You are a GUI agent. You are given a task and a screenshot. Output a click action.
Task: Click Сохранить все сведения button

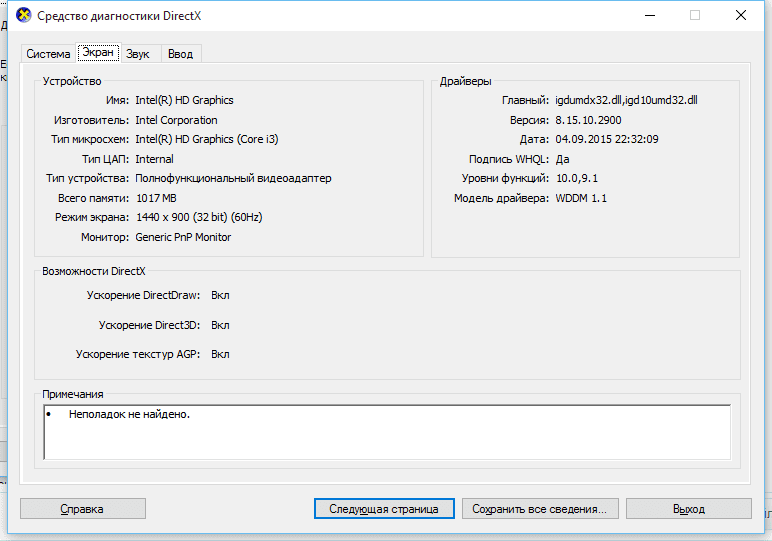pyautogui.click(x=540, y=509)
